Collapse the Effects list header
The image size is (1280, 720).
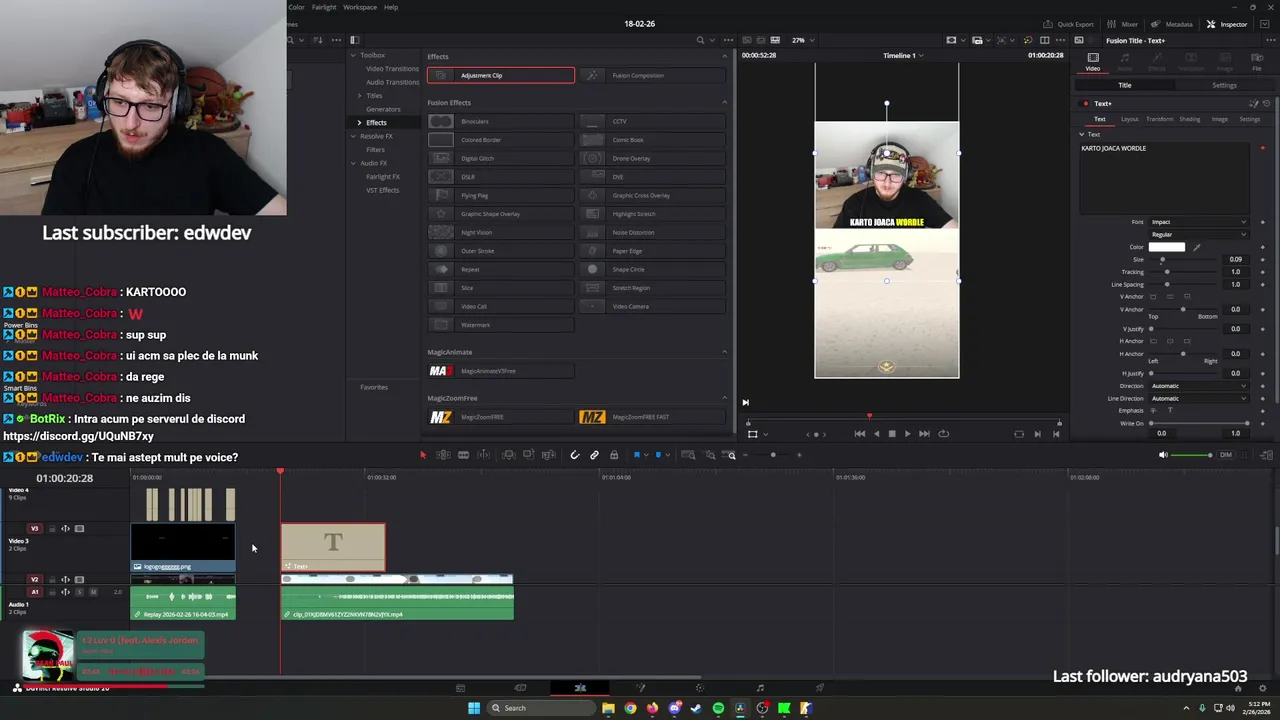click(724, 56)
